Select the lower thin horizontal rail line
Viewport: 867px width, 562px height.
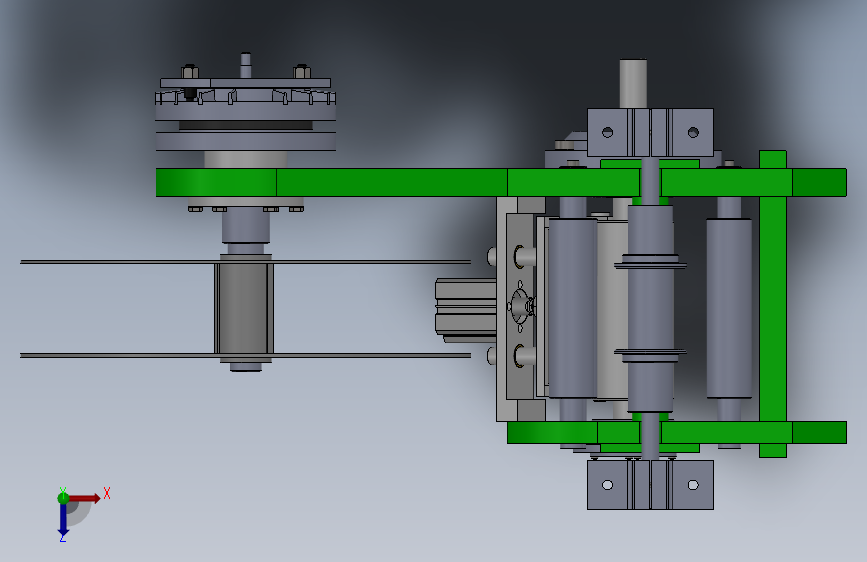246,356
